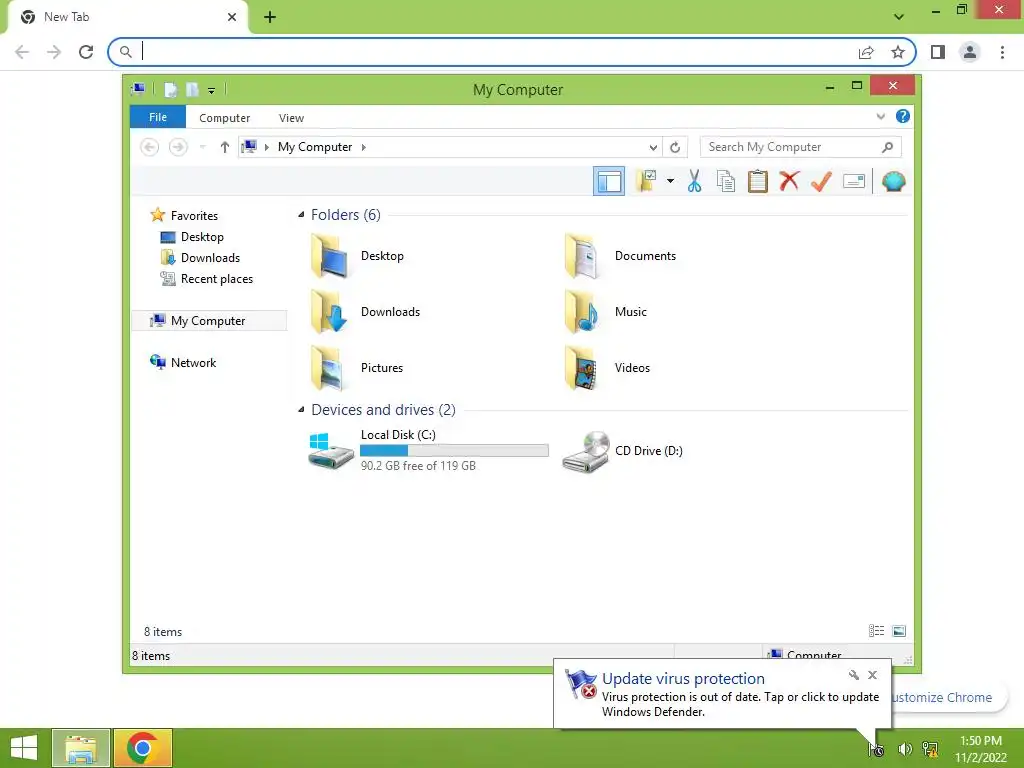The height and width of the screenshot is (768, 1024).
Task: Click the Copy pages icon
Action: tap(726, 181)
